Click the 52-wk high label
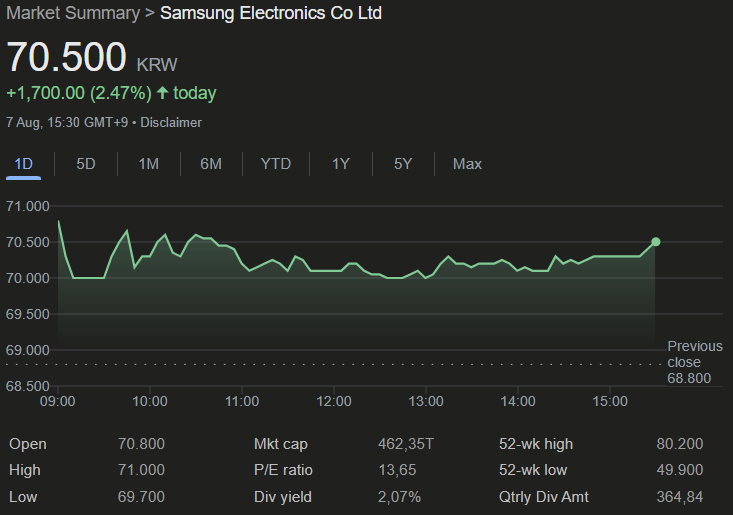 click(536, 444)
